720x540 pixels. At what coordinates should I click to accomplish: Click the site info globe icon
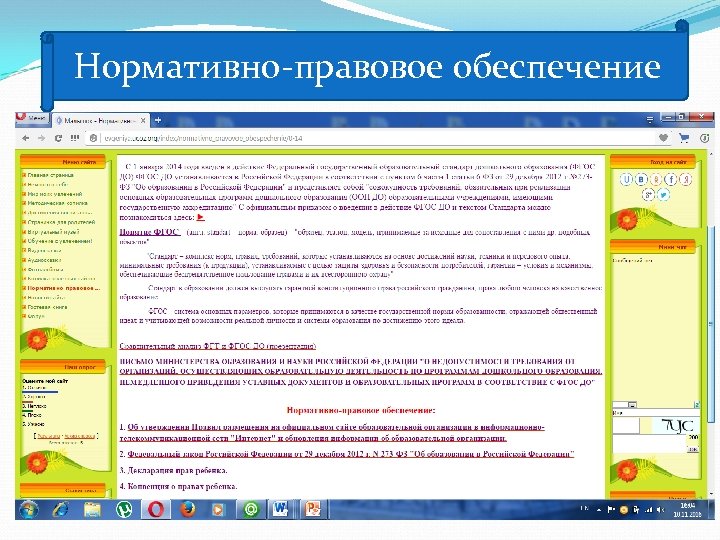pos(93,138)
